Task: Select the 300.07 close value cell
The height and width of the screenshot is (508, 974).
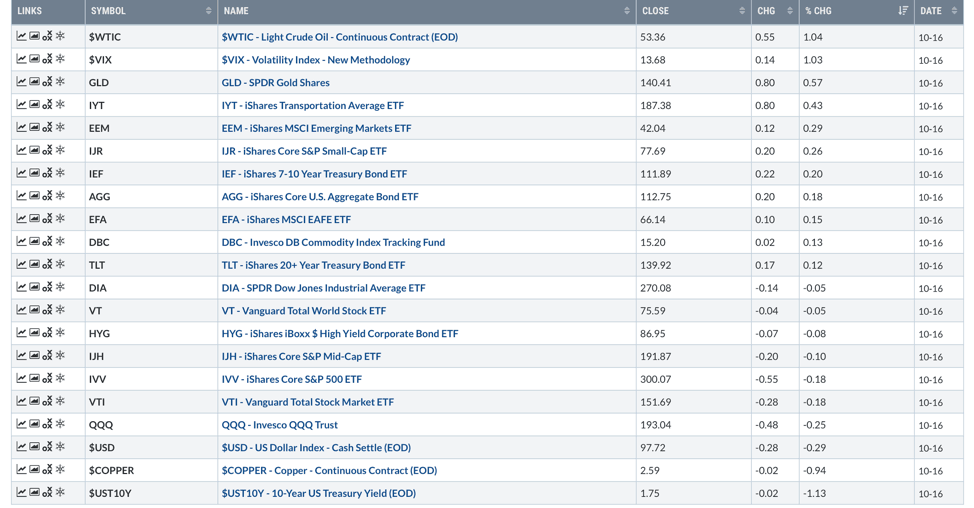Action: pyautogui.click(x=694, y=379)
